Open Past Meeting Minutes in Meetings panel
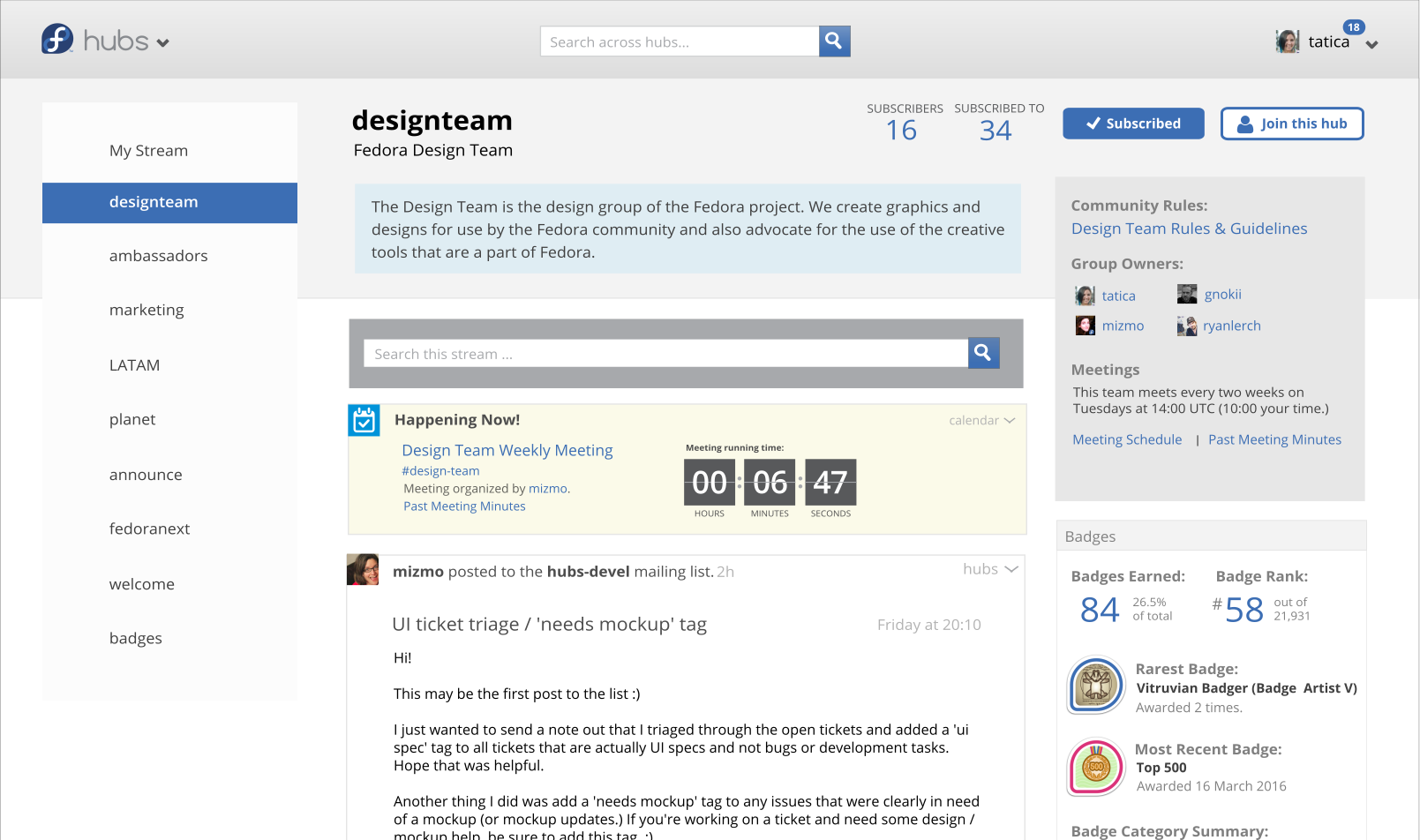 1274,440
